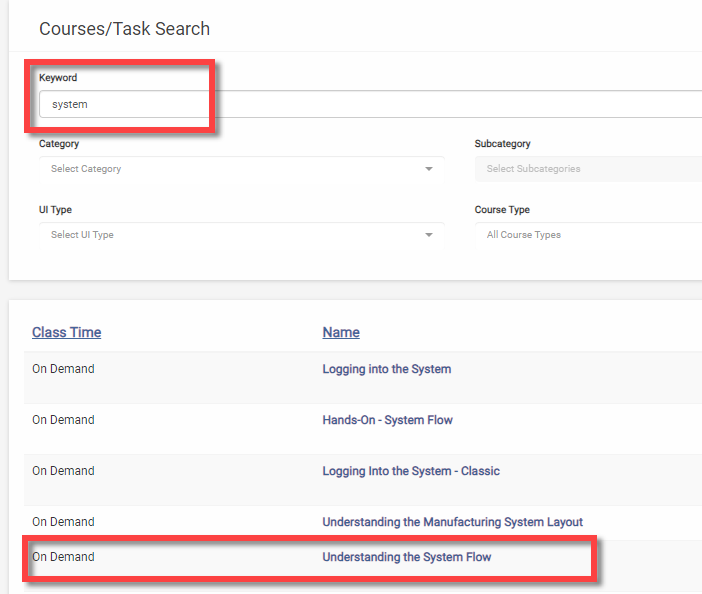Click the Courses/Task Search page heading

point(124,29)
